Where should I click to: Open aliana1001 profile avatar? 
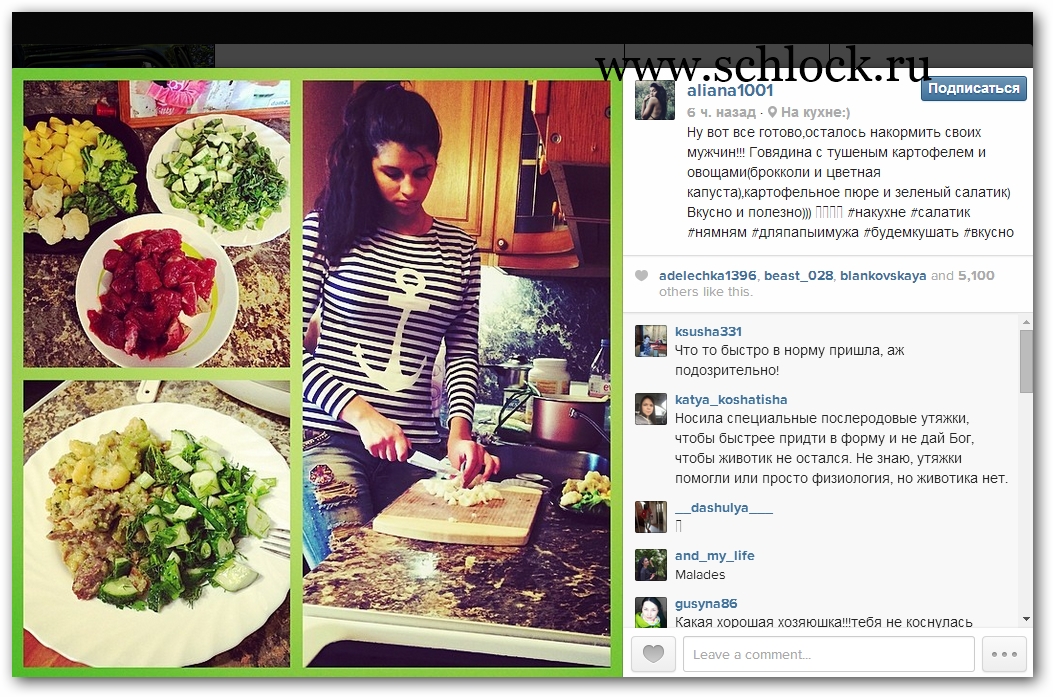[655, 101]
